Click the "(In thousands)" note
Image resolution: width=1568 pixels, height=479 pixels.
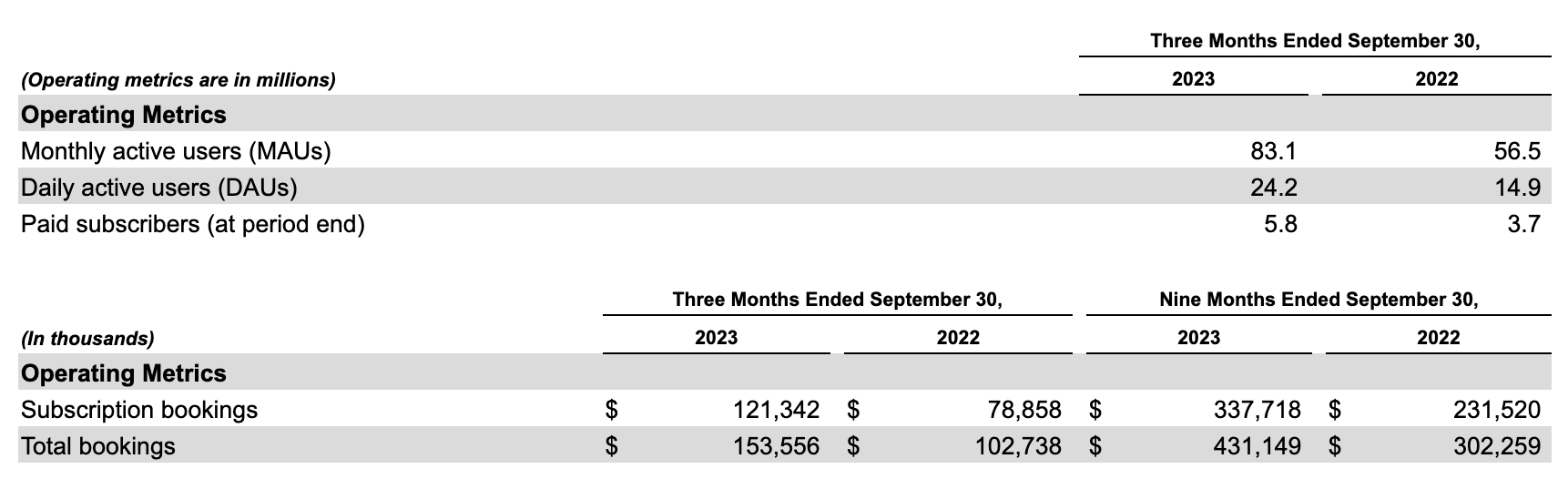(x=87, y=339)
